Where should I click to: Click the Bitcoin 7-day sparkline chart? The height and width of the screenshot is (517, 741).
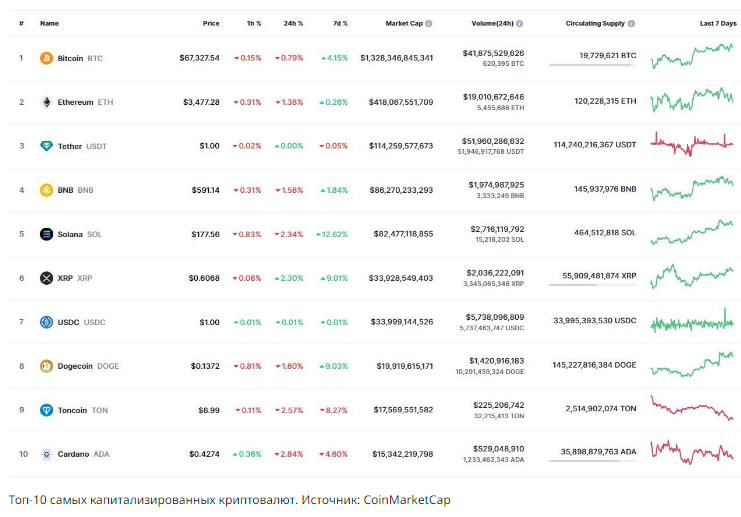pos(692,56)
